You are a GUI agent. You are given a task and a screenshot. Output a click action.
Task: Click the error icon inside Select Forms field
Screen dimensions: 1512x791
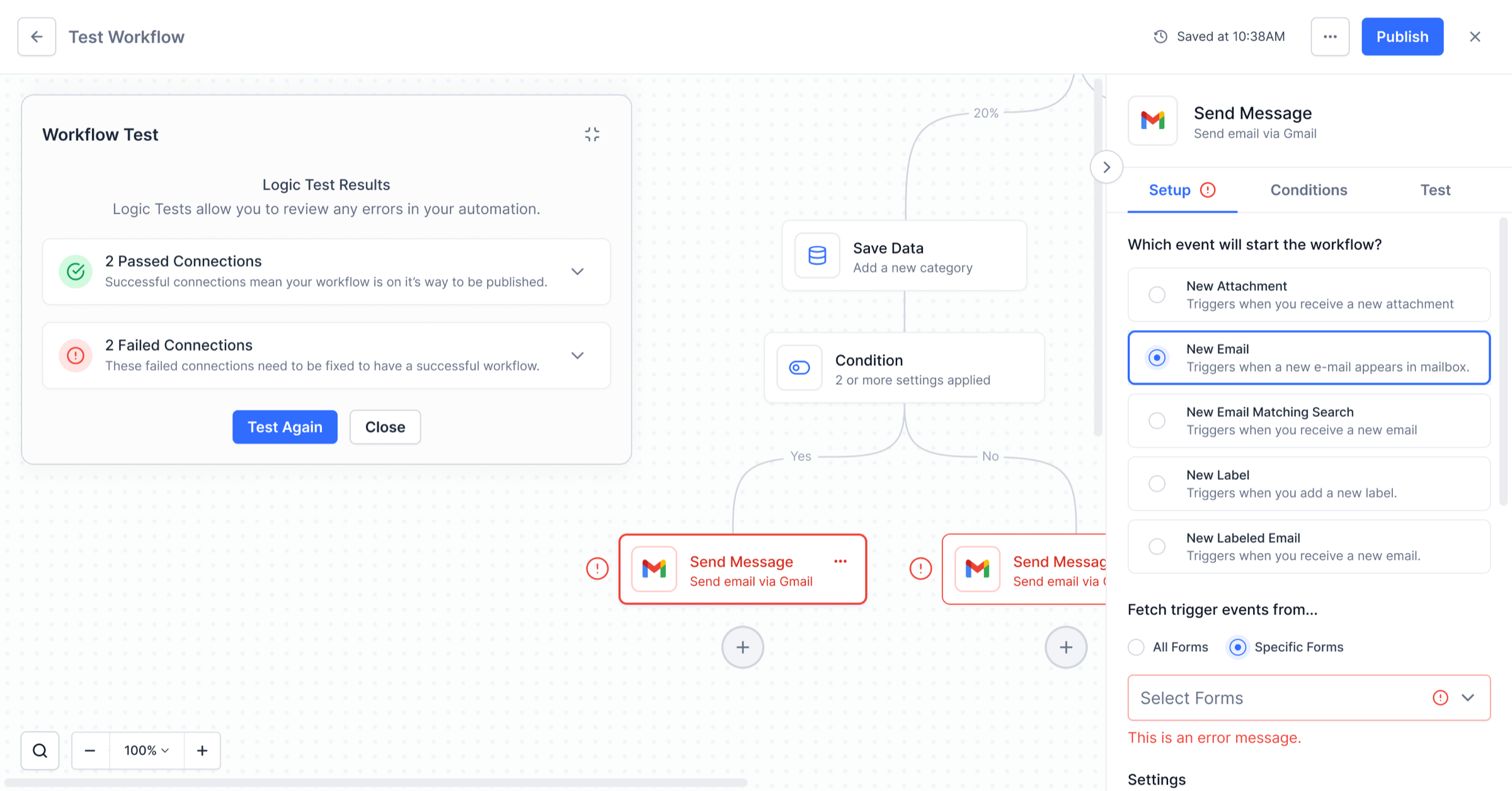click(x=1440, y=697)
